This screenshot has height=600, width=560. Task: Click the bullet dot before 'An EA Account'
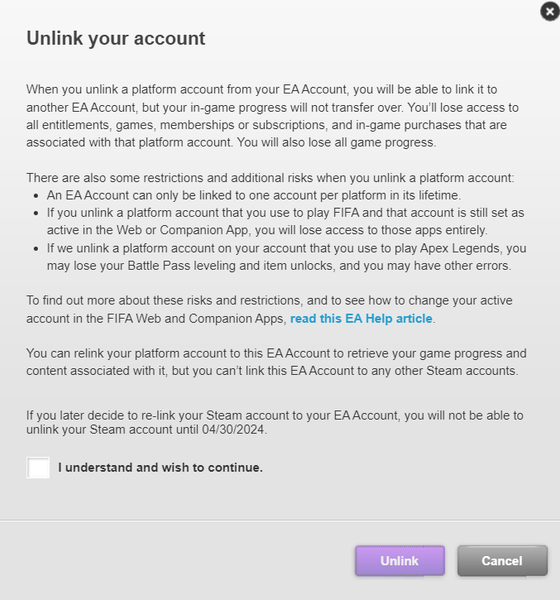36,196
